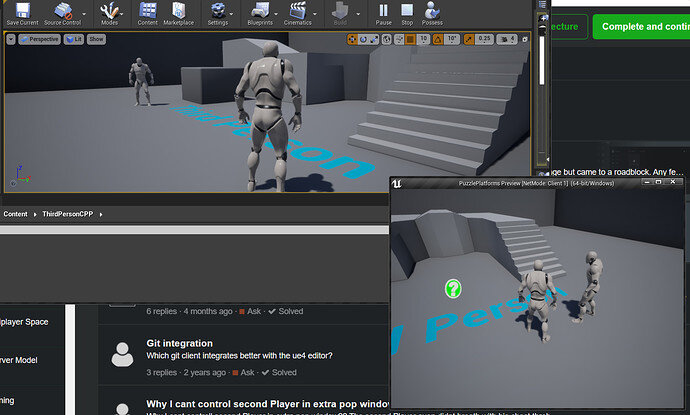Open the Lit view mode menu
This screenshot has height=415, width=690.
click(x=74, y=39)
